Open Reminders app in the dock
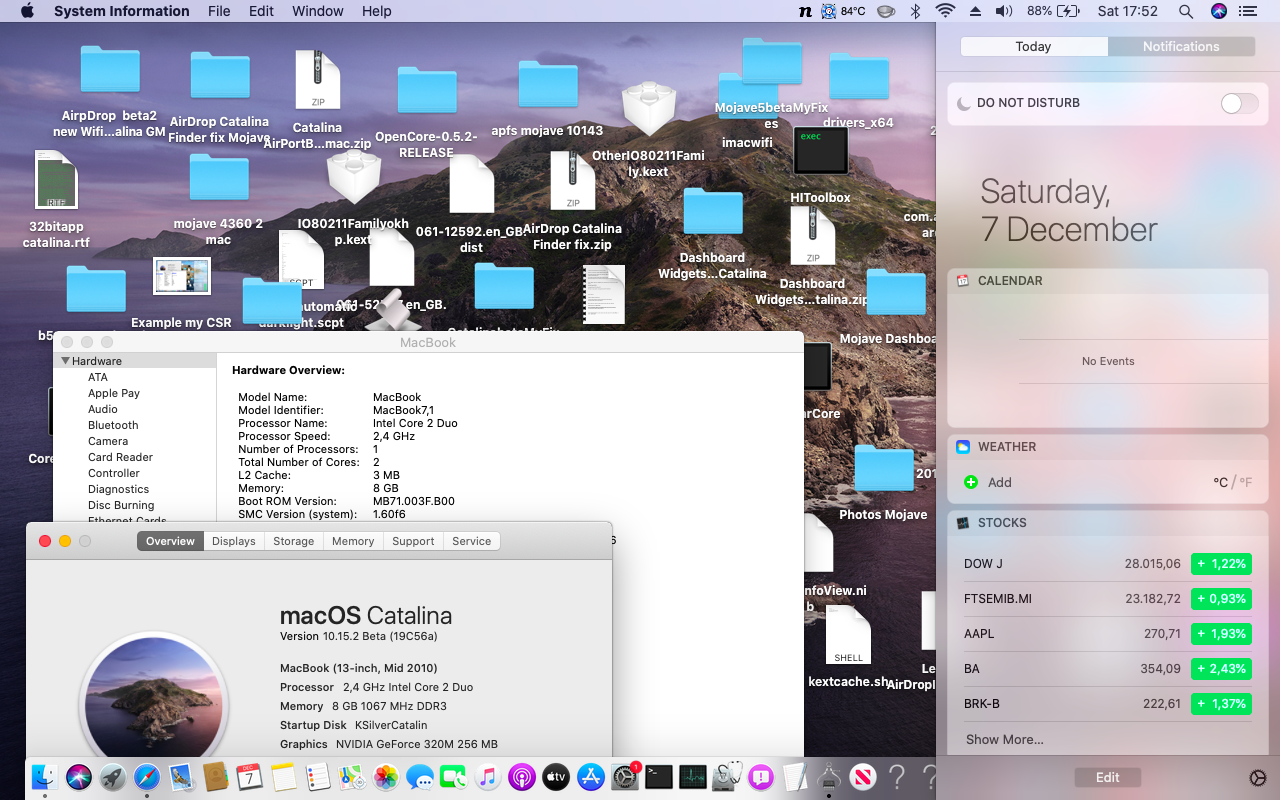 point(318,776)
